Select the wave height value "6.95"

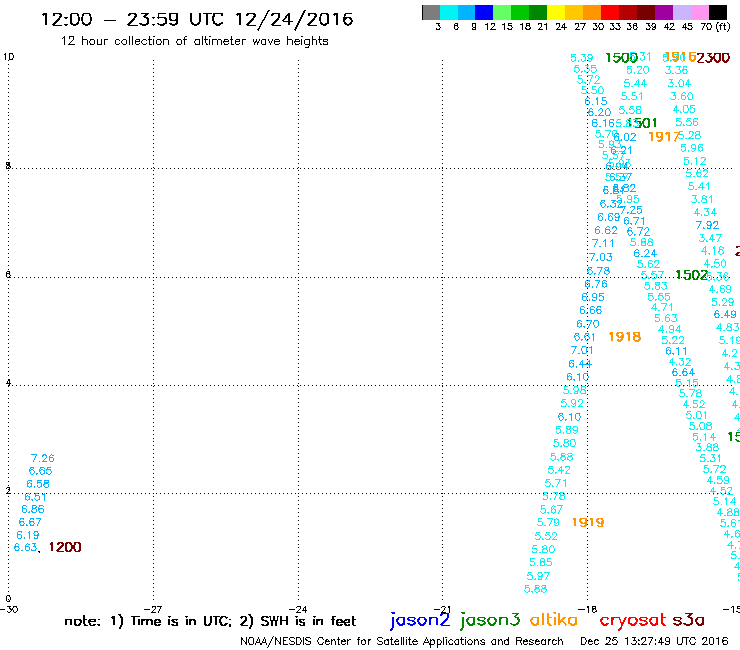(x=593, y=297)
